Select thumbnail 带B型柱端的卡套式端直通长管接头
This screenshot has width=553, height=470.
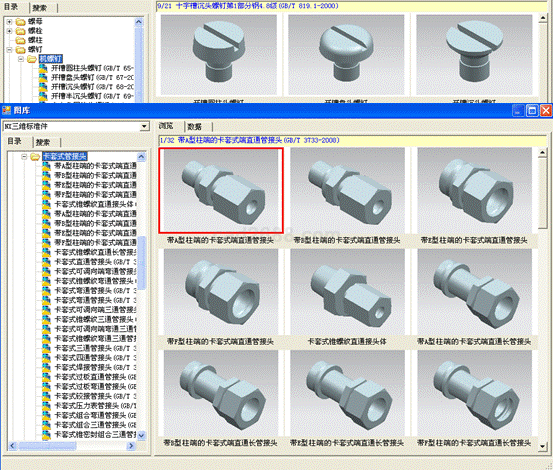[x=221, y=393]
